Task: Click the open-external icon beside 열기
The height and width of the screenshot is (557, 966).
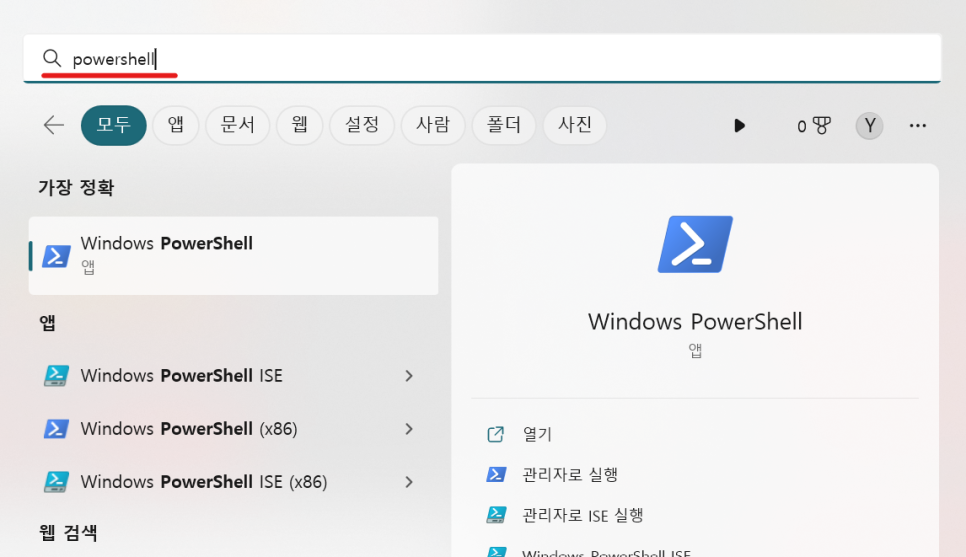Action: [496, 434]
